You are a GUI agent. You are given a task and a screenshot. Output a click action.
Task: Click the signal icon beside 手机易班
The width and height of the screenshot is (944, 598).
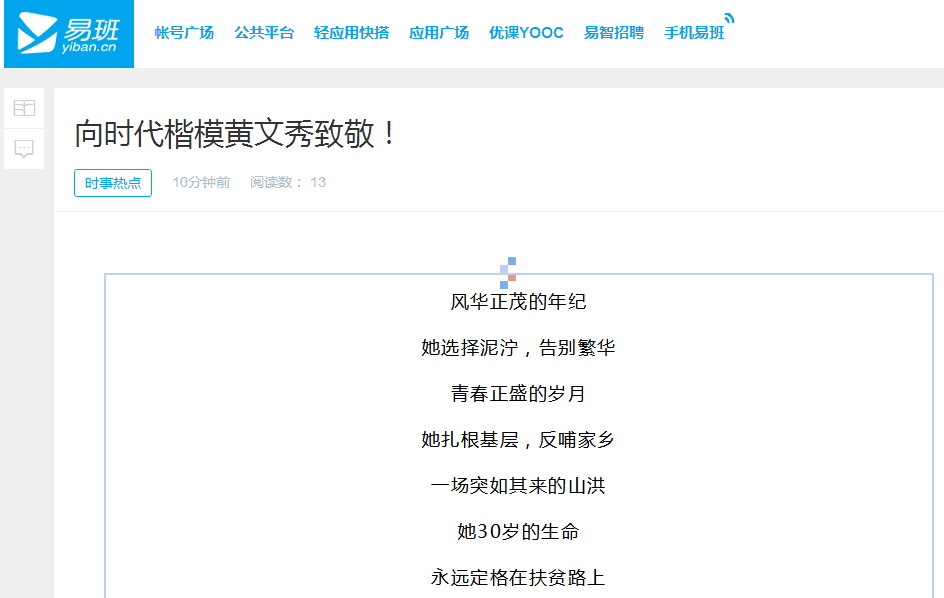pyautogui.click(x=730, y=18)
